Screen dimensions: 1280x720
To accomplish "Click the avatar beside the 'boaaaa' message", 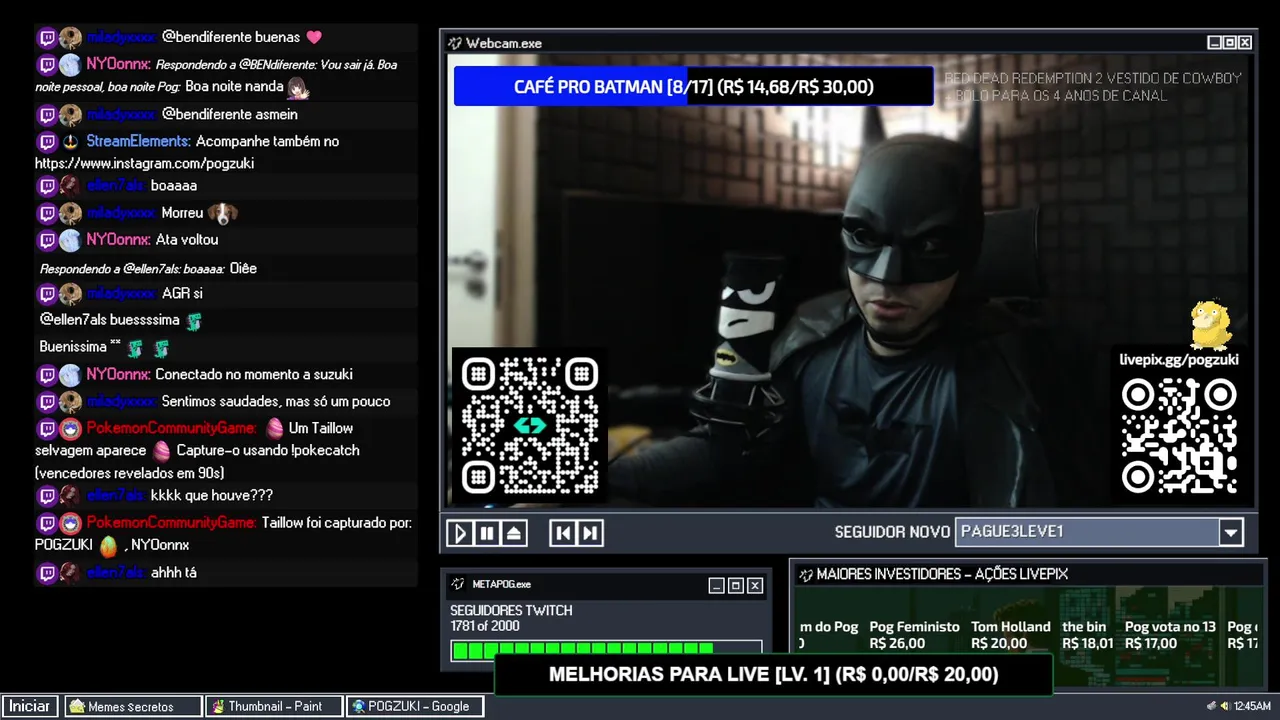I will tap(70, 186).
